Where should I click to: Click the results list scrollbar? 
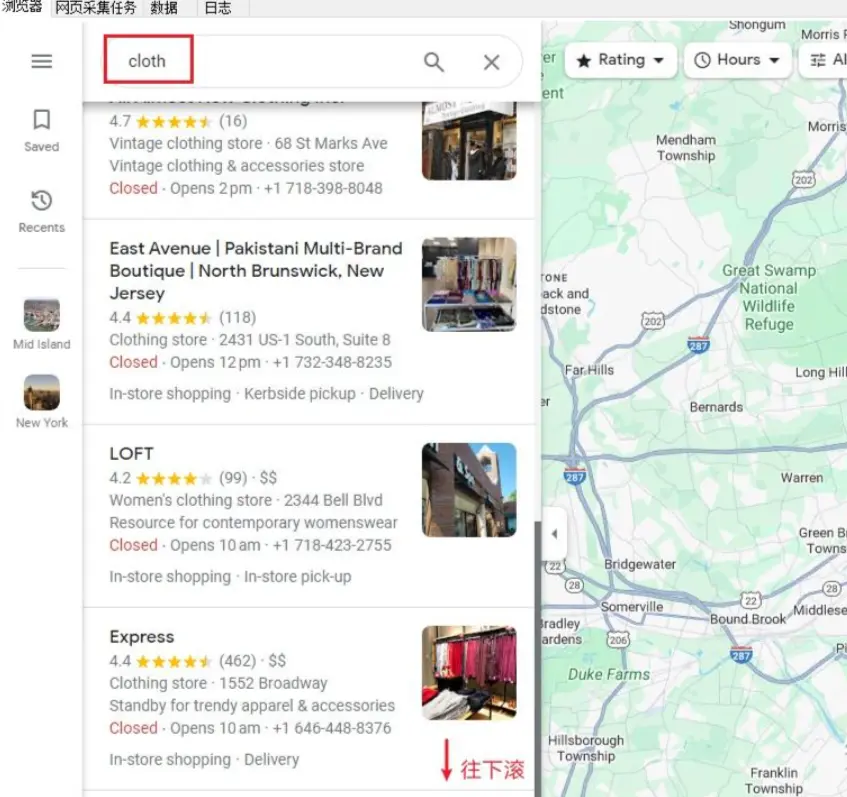pyautogui.click(x=537, y=657)
